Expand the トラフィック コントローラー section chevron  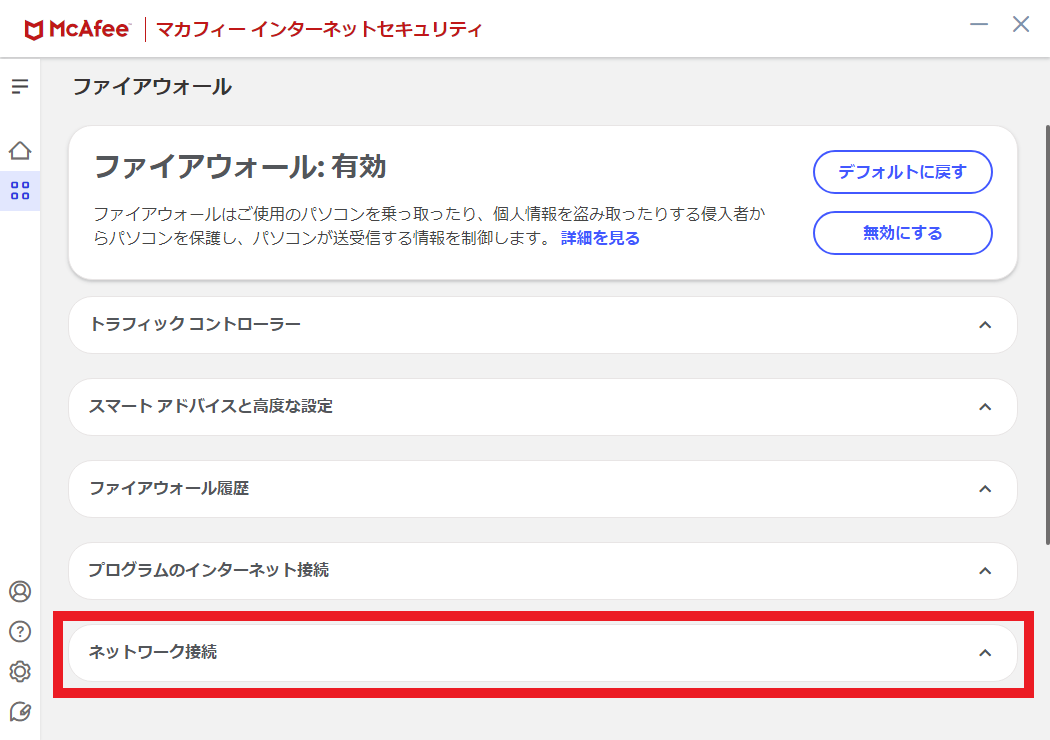pyautogui.click(x=985, y=325)
